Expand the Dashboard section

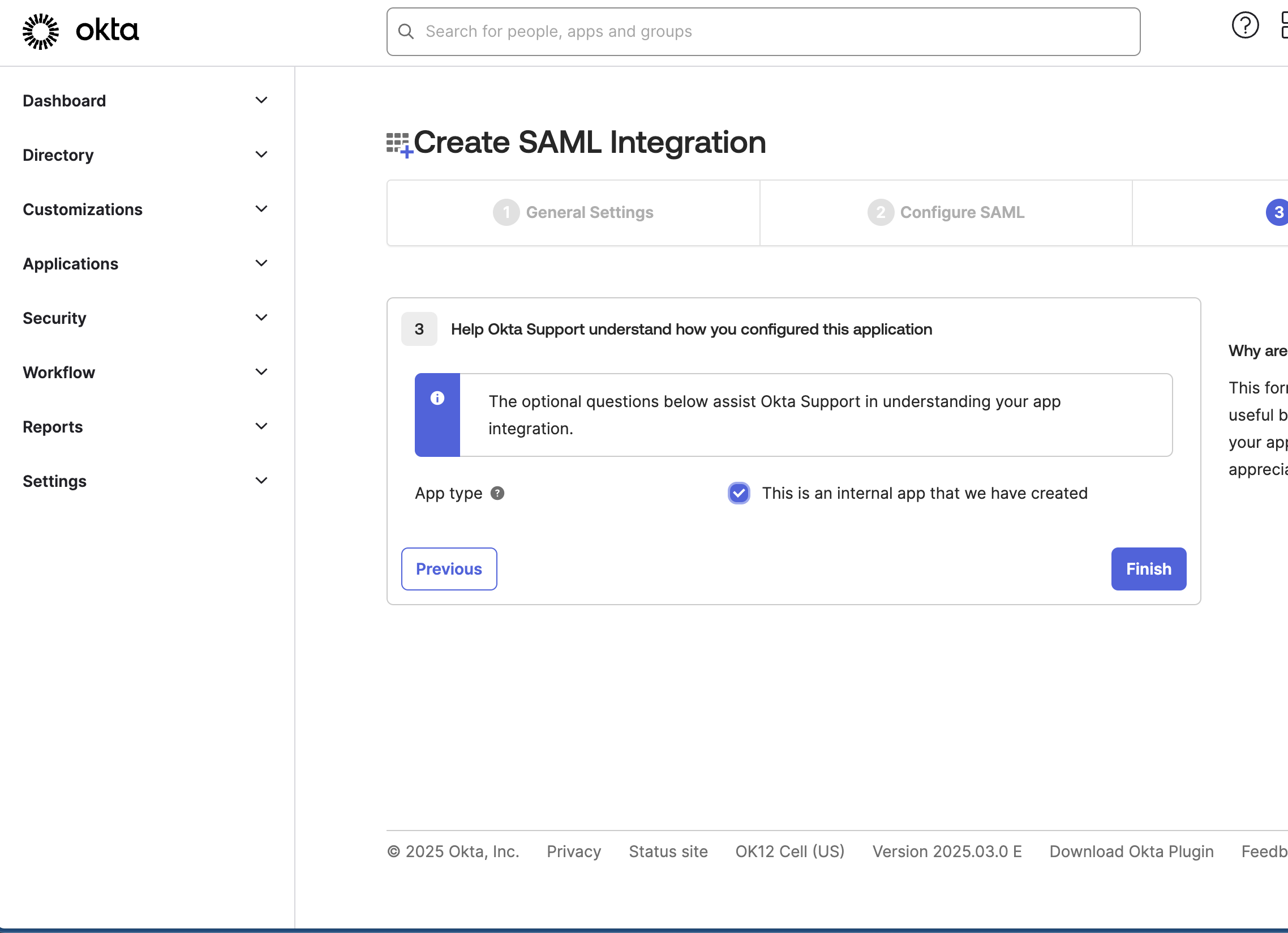(x=261, y=100)
